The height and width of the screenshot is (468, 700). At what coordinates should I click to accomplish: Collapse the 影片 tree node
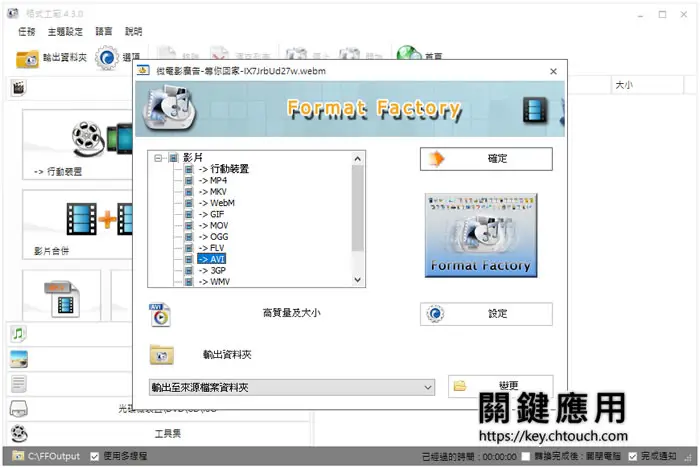coord(158,158)
